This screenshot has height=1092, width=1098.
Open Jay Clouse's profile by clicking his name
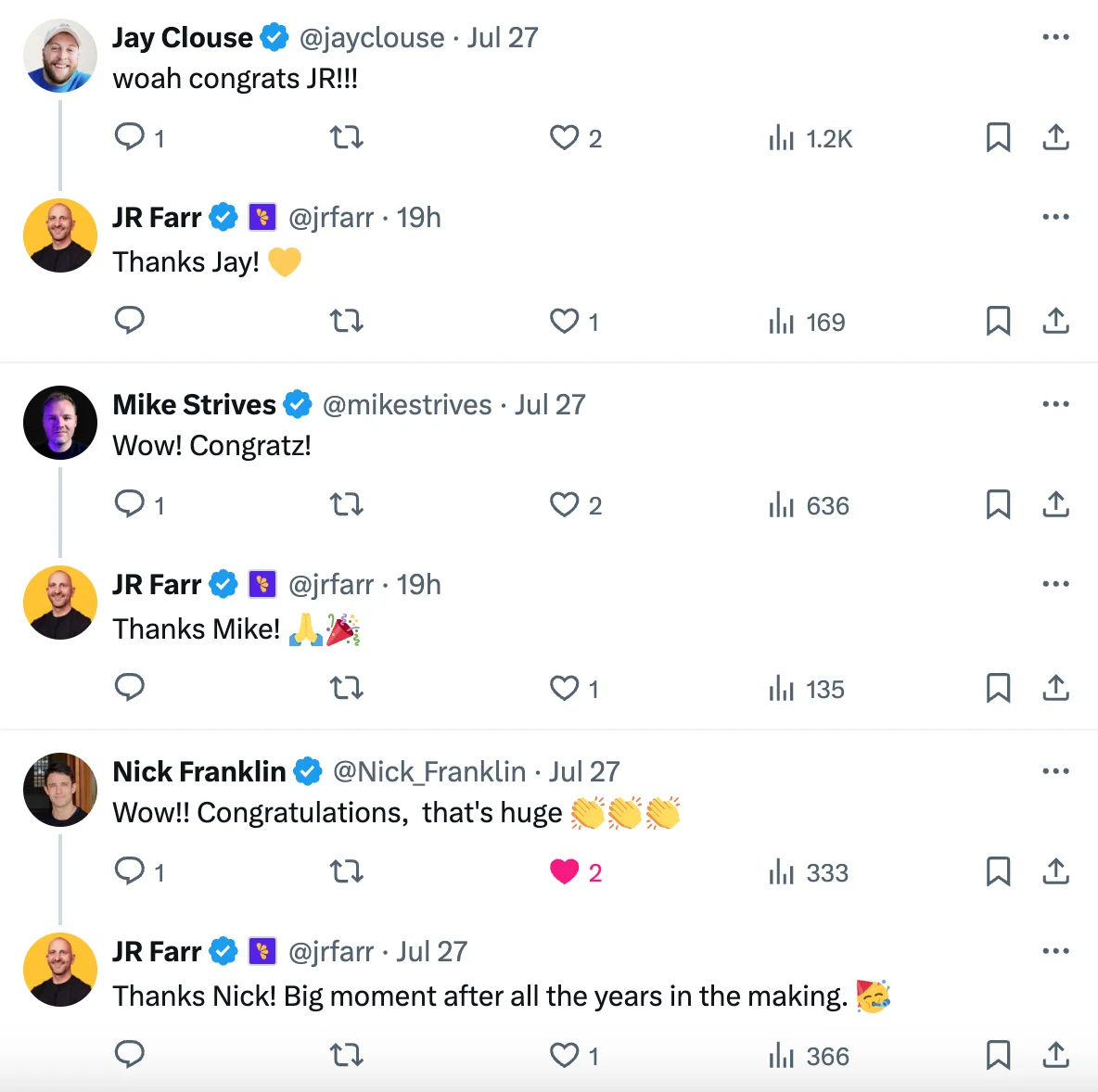[x=182, y=37]
